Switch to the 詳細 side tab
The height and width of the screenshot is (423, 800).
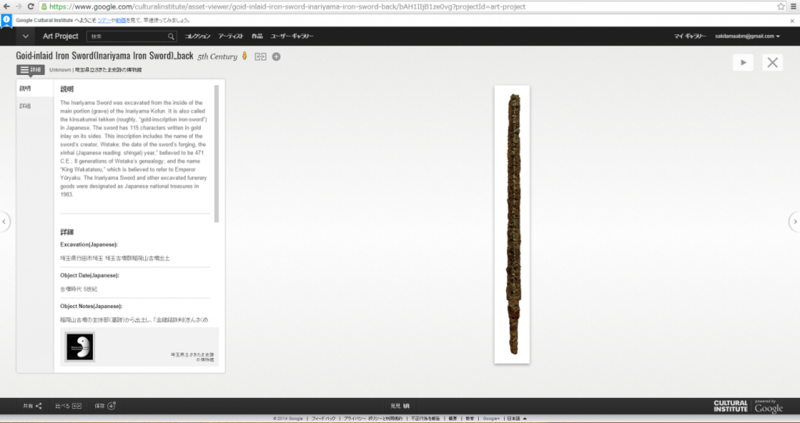(26, 106)
